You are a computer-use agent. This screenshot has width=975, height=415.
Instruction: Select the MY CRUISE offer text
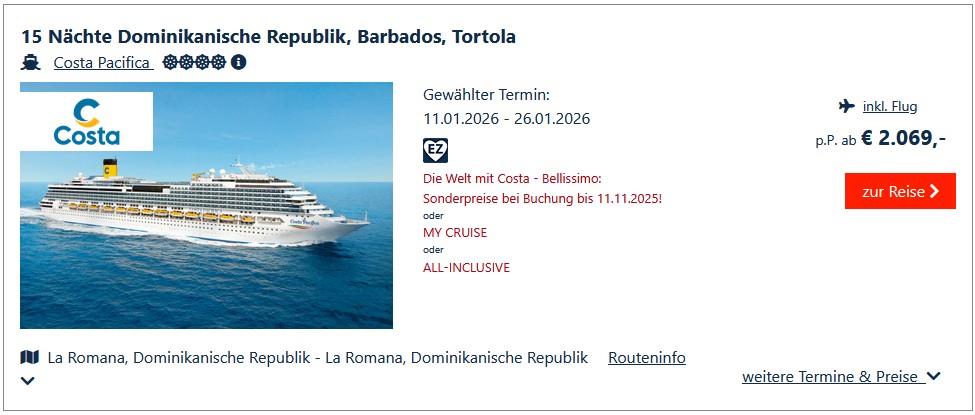point(455,232)
